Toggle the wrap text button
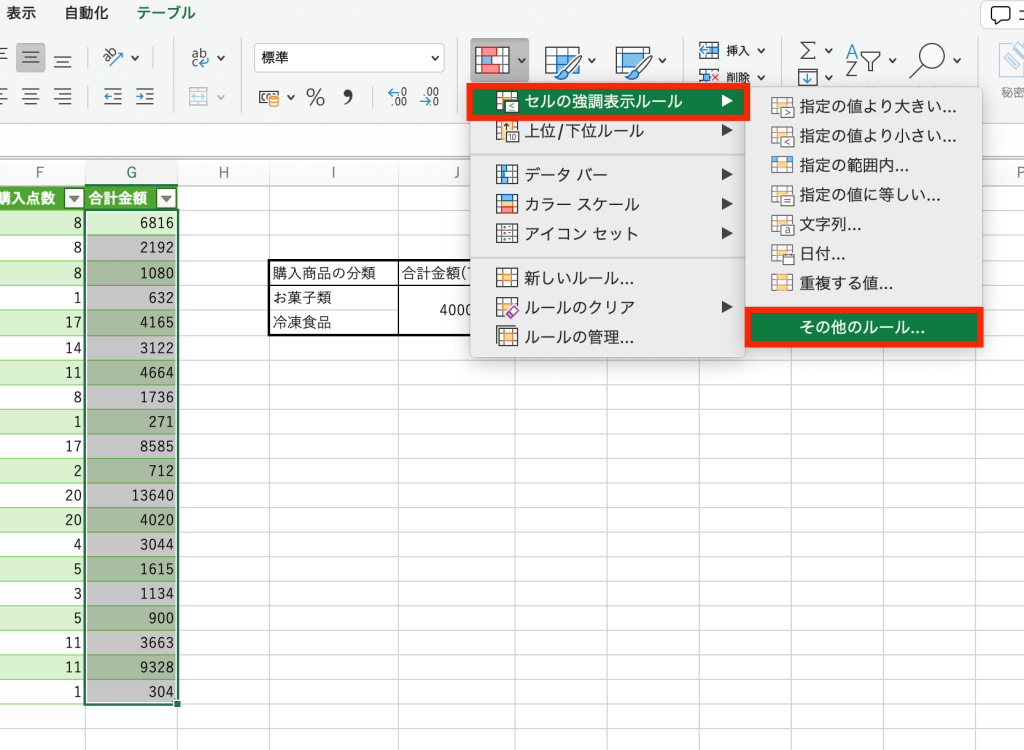Image resolution: width=1024 pixels, height=750 pixels. 200,58
